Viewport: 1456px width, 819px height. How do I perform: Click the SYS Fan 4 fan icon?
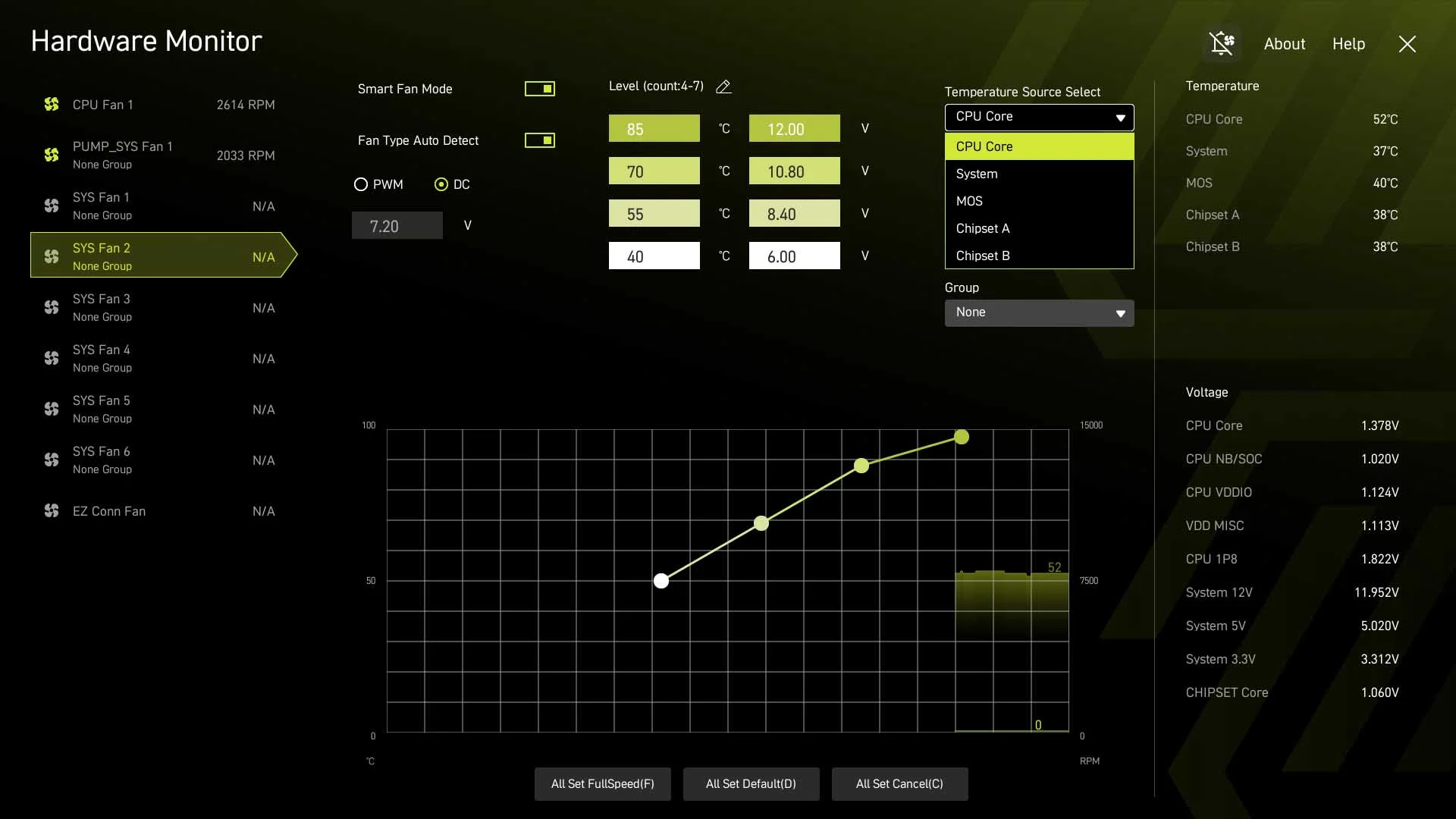pyautogui.click(x=52, y=358)
